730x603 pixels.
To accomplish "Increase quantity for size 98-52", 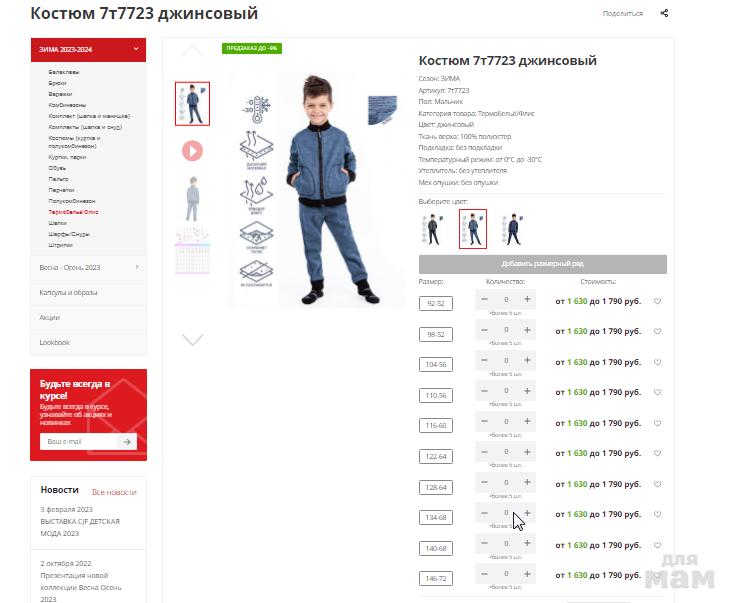I will (527, 330).
